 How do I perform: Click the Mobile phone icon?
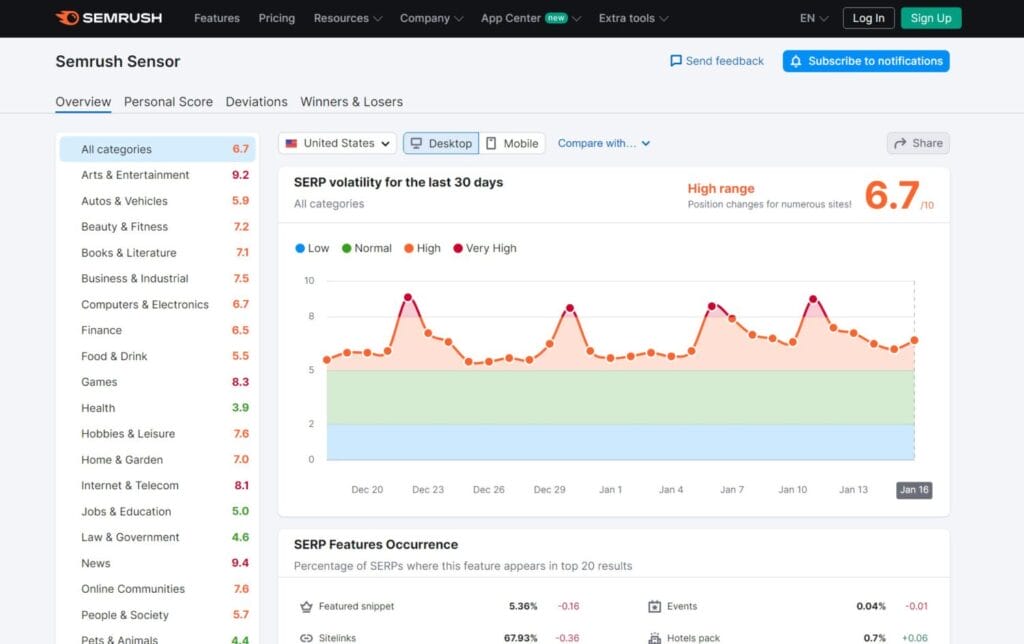point(491,143)
